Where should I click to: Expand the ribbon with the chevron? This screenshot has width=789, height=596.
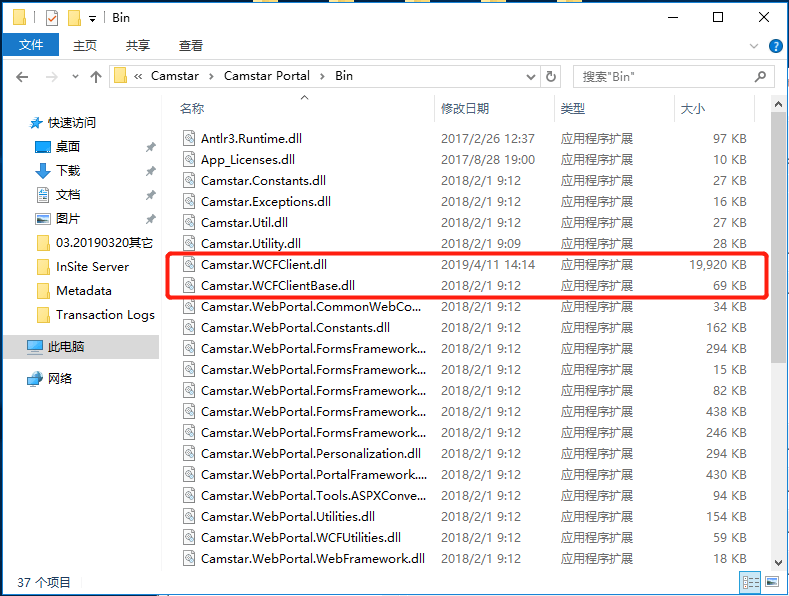755,46
